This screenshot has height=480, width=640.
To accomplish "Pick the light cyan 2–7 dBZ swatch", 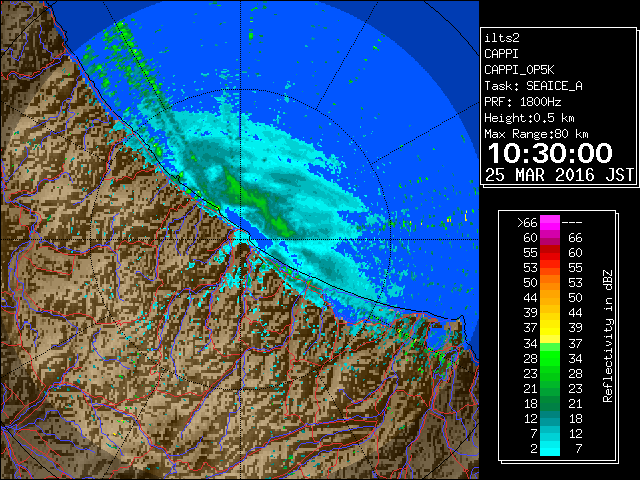I will (550, 448).
